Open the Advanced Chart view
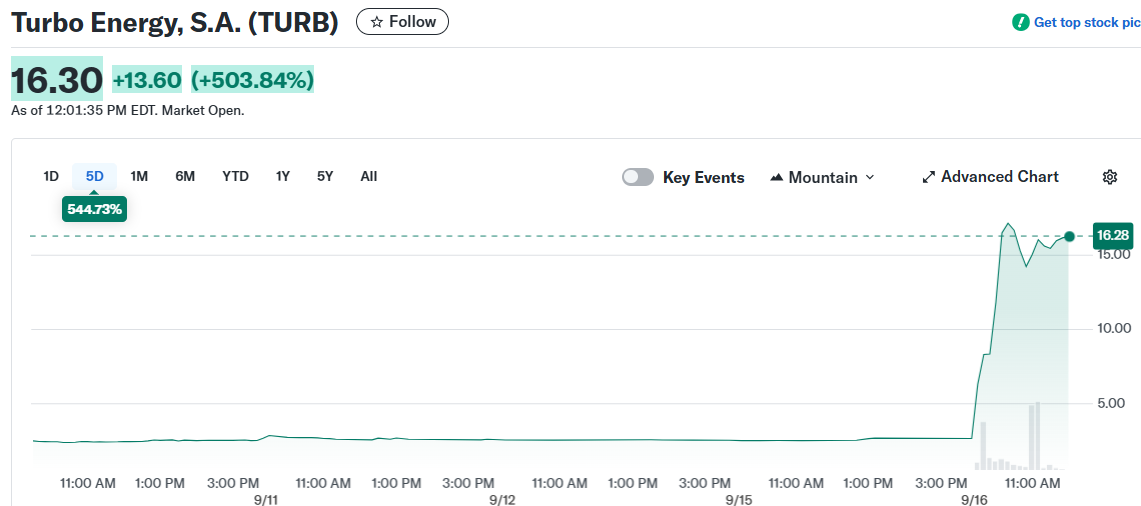 point(990,177)
